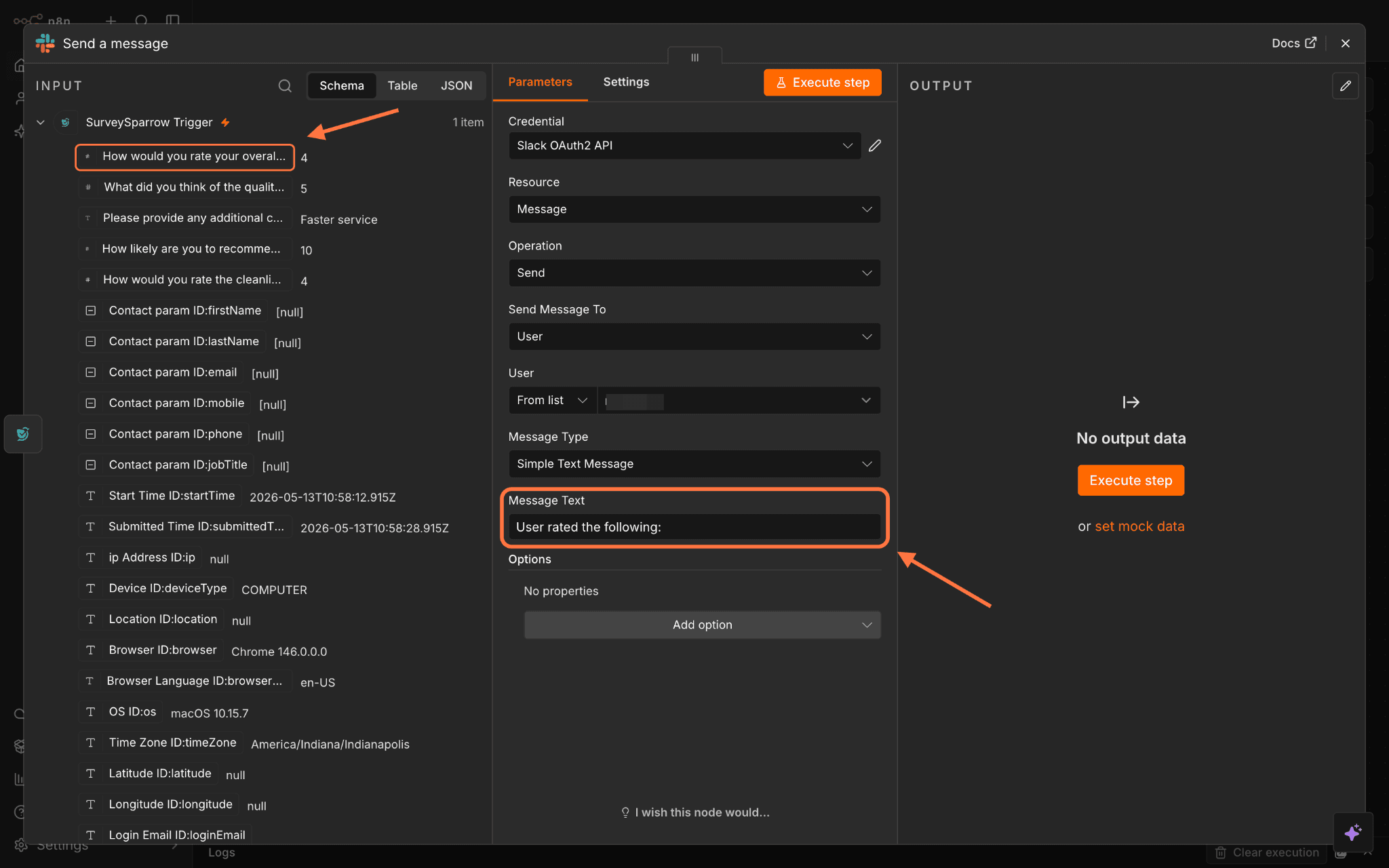Screen dimensions: 1389x868
Task: Open the User value dropdown next to From list
Action: coord(739,401)
